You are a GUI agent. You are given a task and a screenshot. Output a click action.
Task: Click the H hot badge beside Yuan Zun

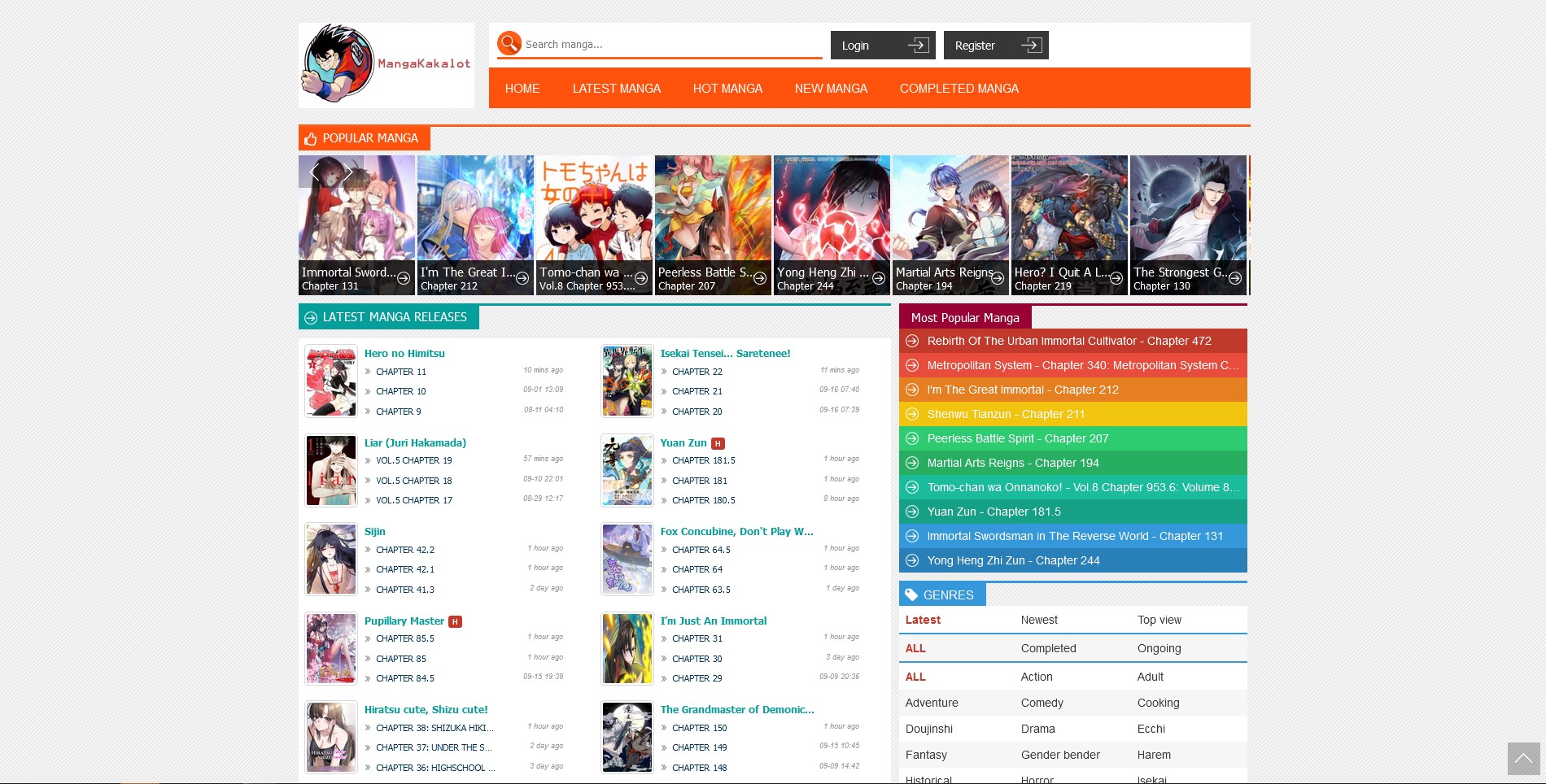[718, 443]
